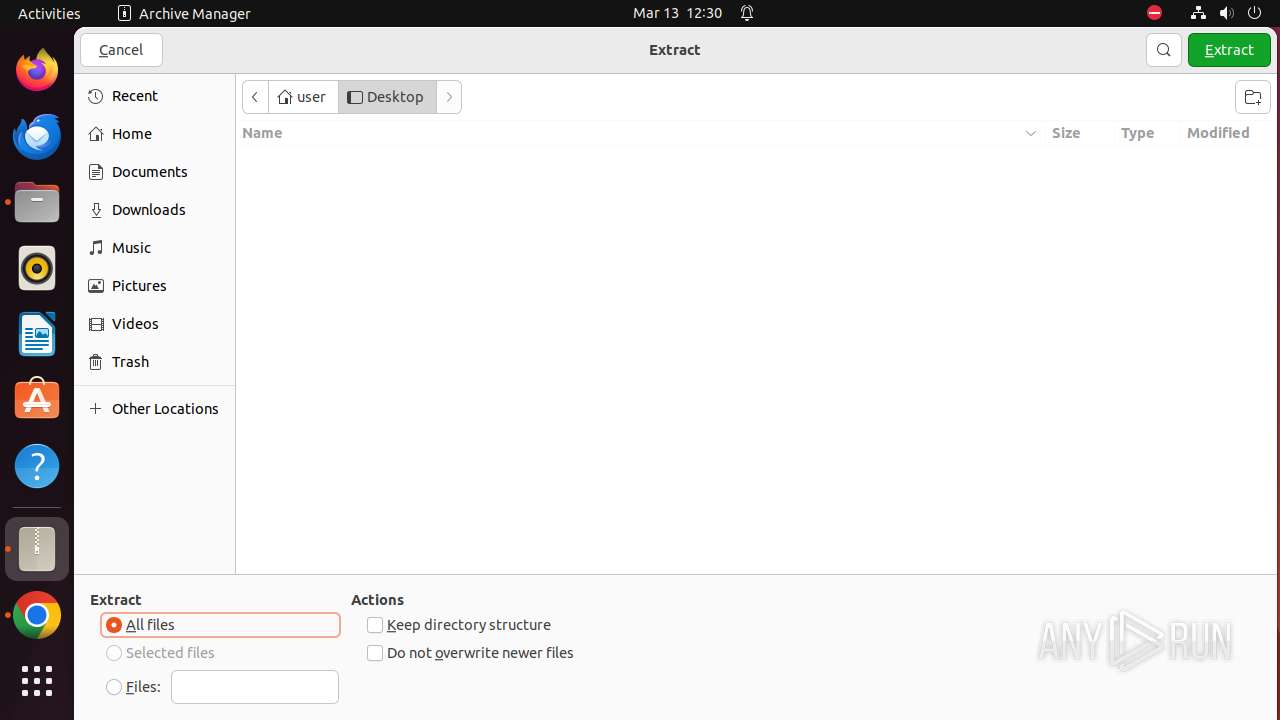The image size is (1280, 720).
Task: Switch to the user folder in the path bar
Action: tap(303, 97)
